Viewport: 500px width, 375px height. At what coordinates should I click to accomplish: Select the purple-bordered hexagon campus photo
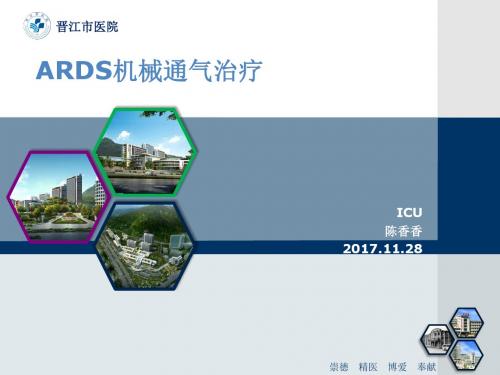[58, 196]
